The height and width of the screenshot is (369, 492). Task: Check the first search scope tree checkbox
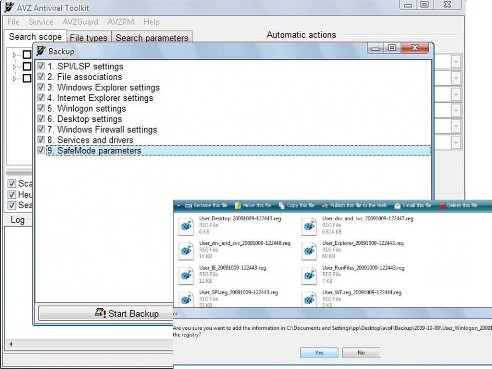pos(27,54)
